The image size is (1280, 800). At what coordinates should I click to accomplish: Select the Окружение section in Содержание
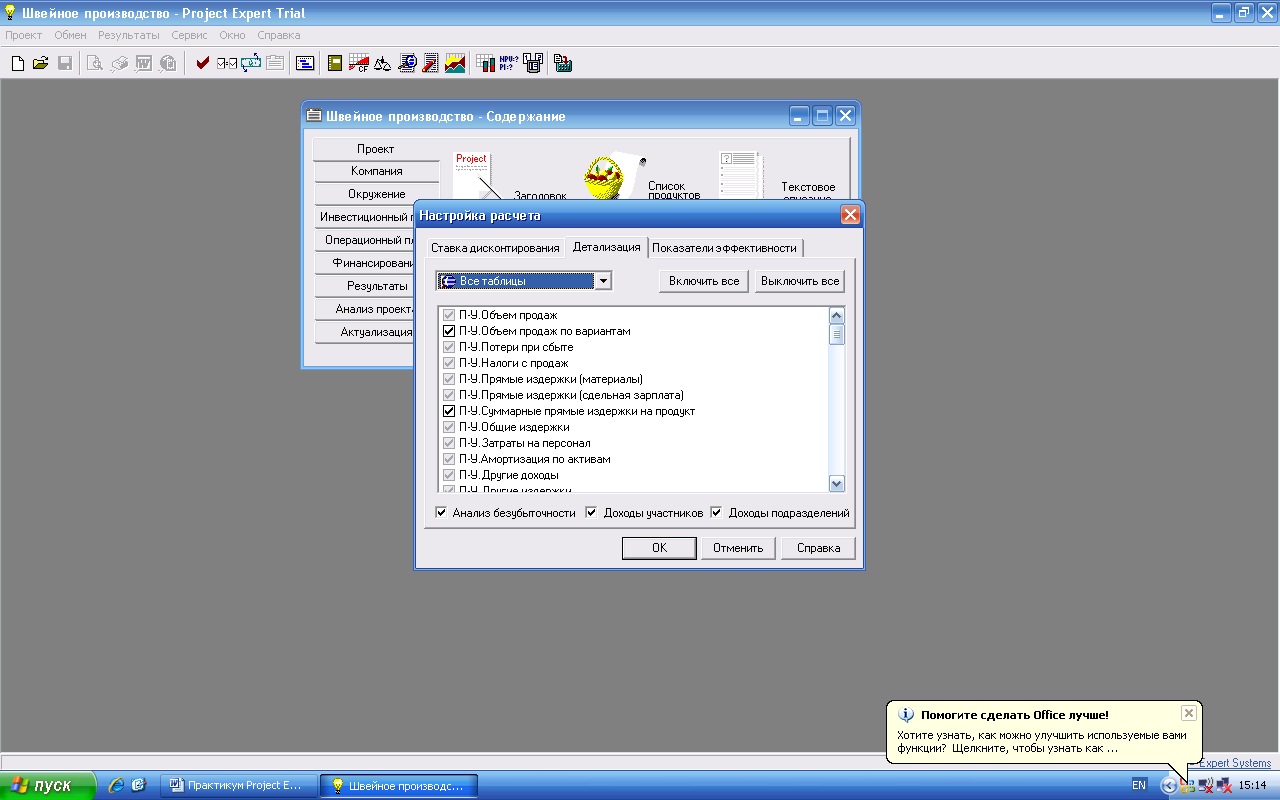(x=376, y=194)
